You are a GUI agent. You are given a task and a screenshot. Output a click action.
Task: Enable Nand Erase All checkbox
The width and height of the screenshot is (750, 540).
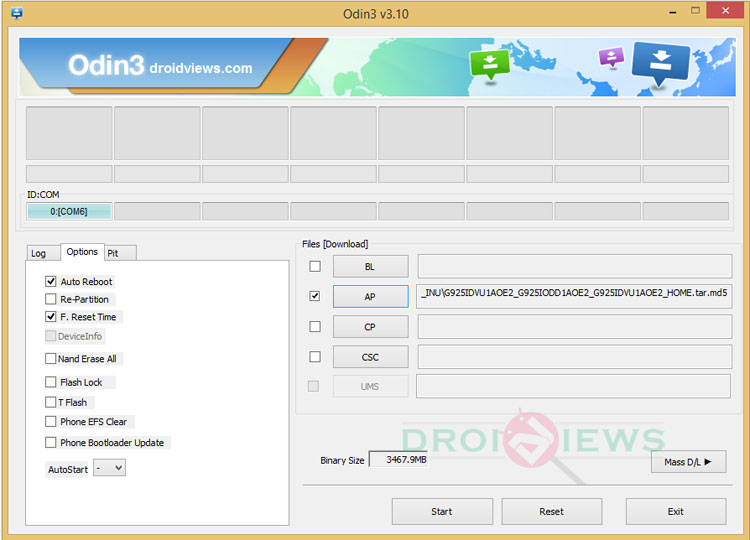(x=51, y=358)
